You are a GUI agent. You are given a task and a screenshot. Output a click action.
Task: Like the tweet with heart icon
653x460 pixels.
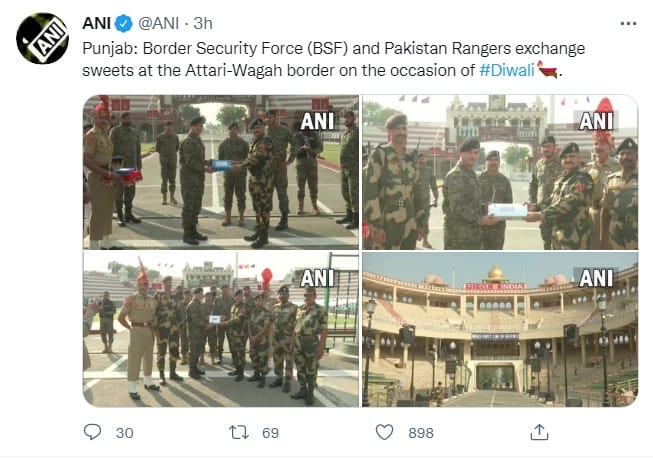tap(384, 432)
